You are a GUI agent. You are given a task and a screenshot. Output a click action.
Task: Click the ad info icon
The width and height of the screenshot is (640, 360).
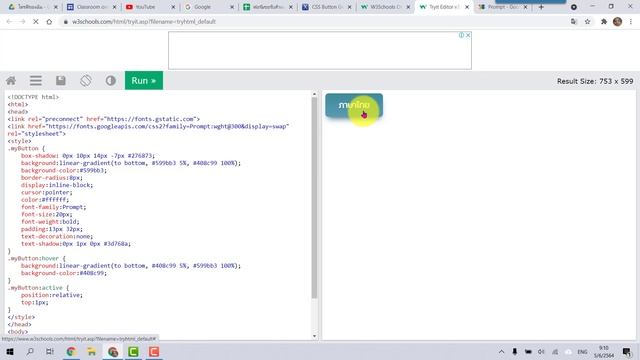(461, 35)
